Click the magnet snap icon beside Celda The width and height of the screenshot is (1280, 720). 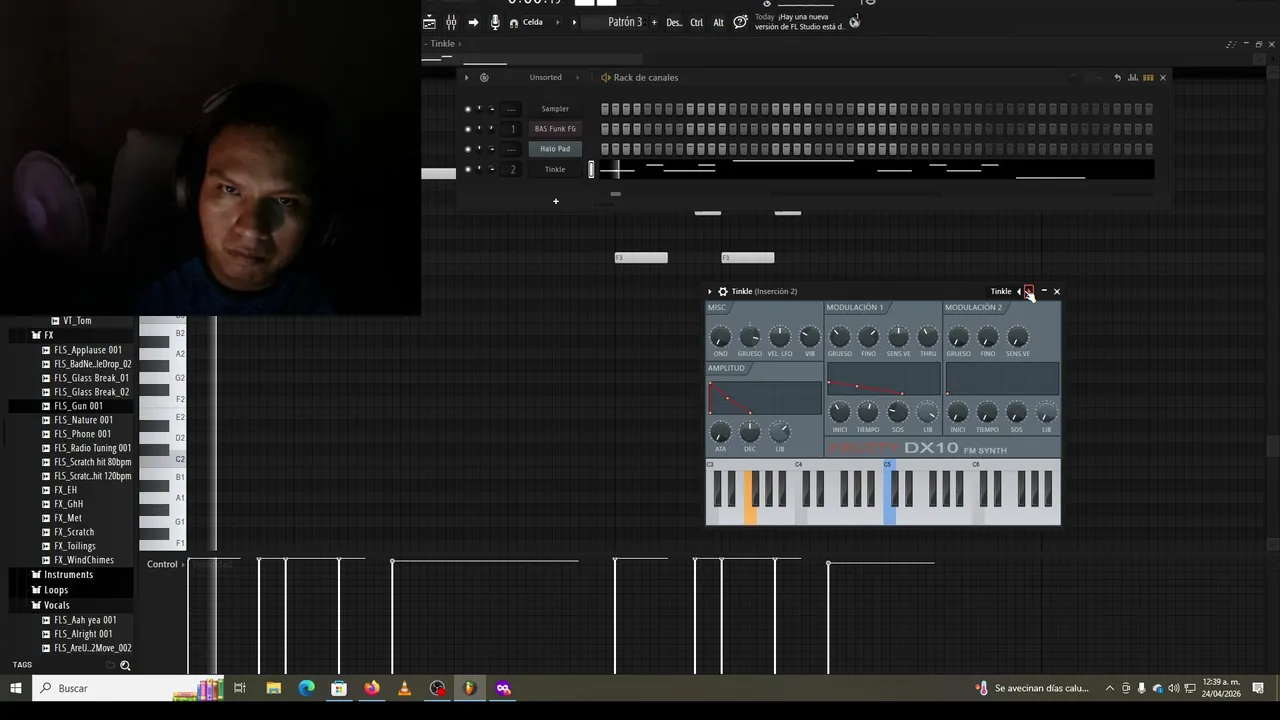click(x=514, y=22)
